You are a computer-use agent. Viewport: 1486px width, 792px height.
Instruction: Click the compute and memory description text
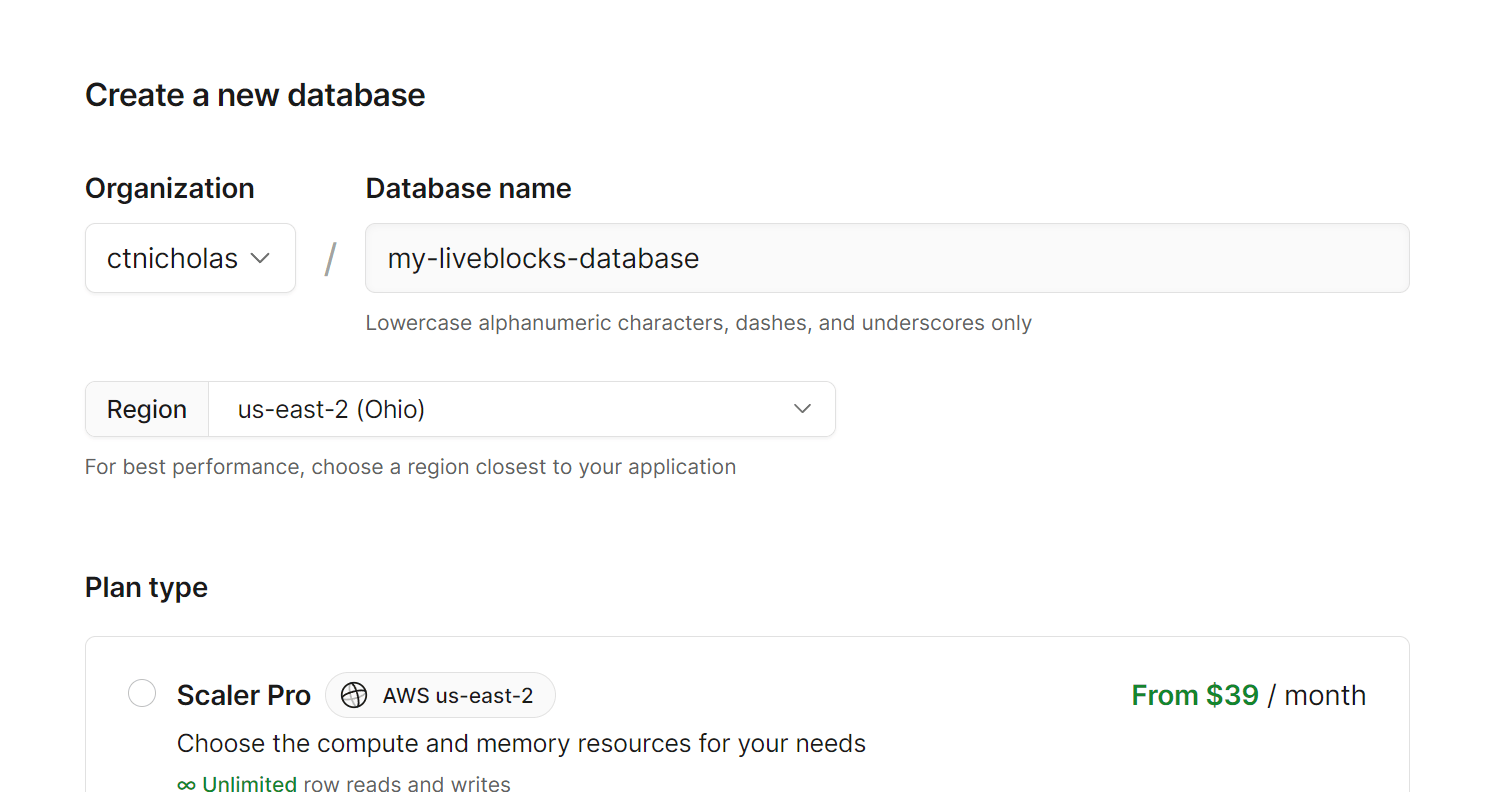[x=521, y=743]
